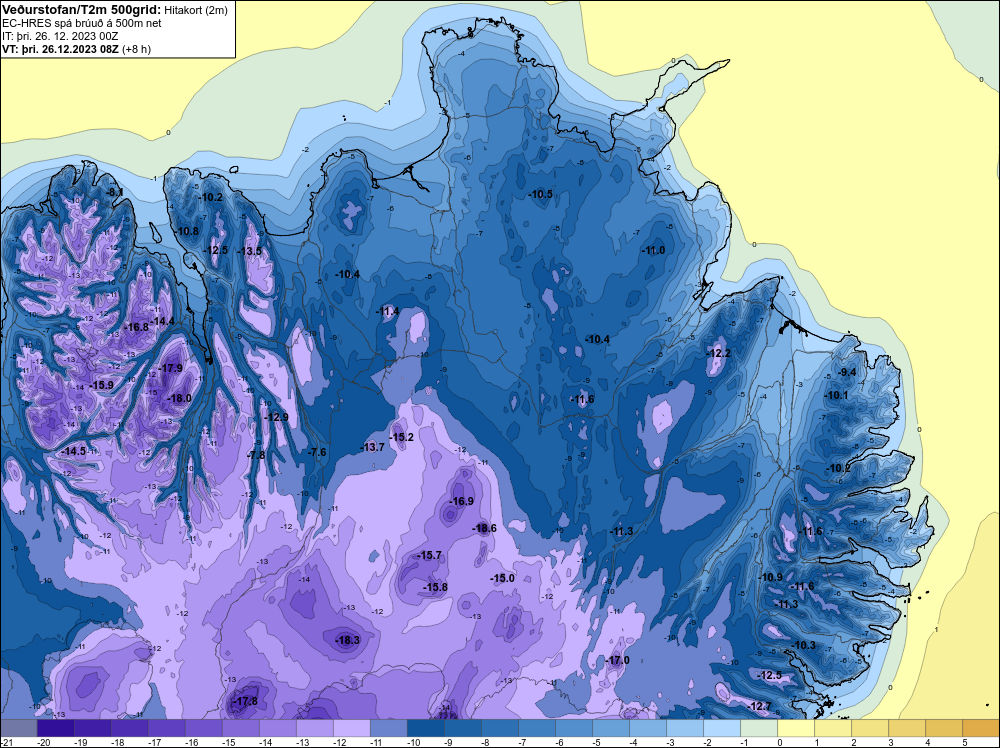1000x748 pixels.
Task: Click the pale green legend swatch above -1
Action: (758, 728)
